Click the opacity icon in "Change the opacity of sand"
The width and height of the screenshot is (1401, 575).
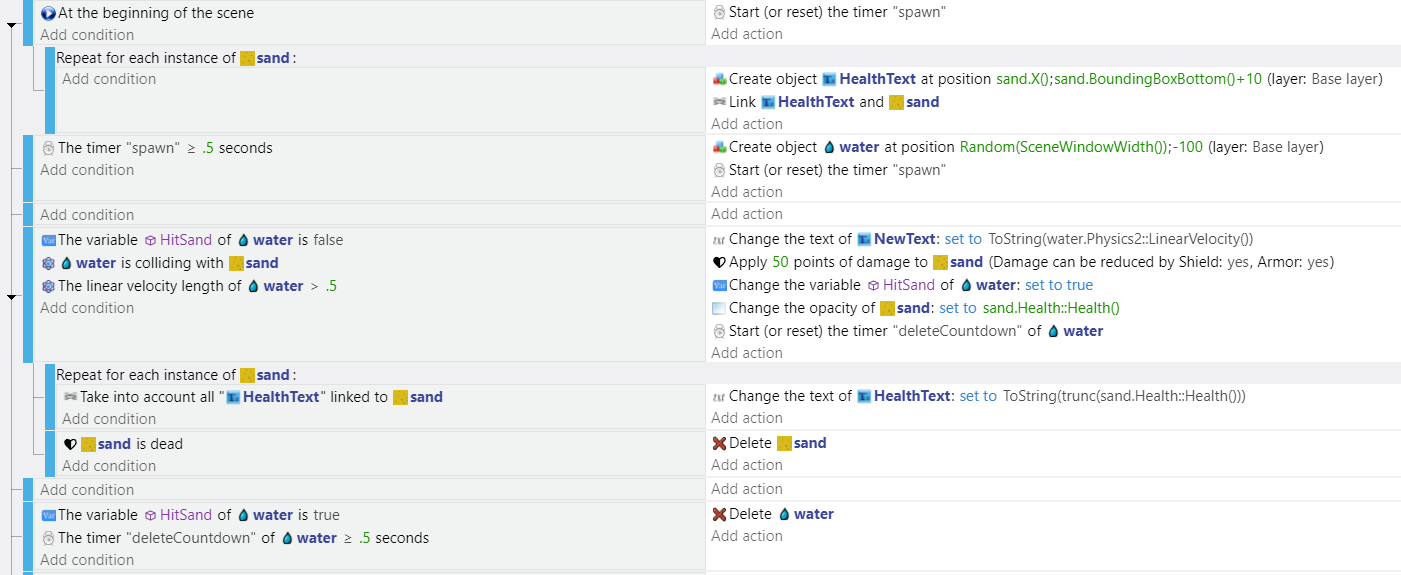[x=719, y=308]
